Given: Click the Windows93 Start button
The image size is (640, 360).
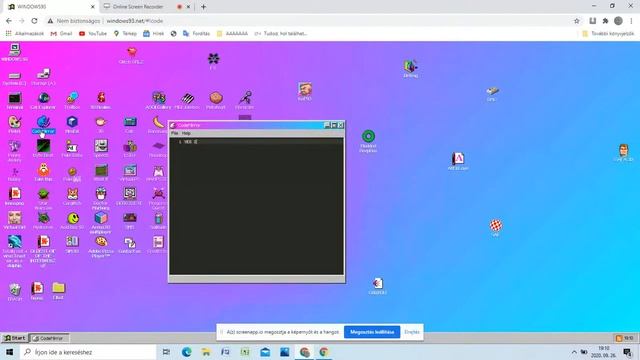Looking at the screenshot, I should click(15, 338).
